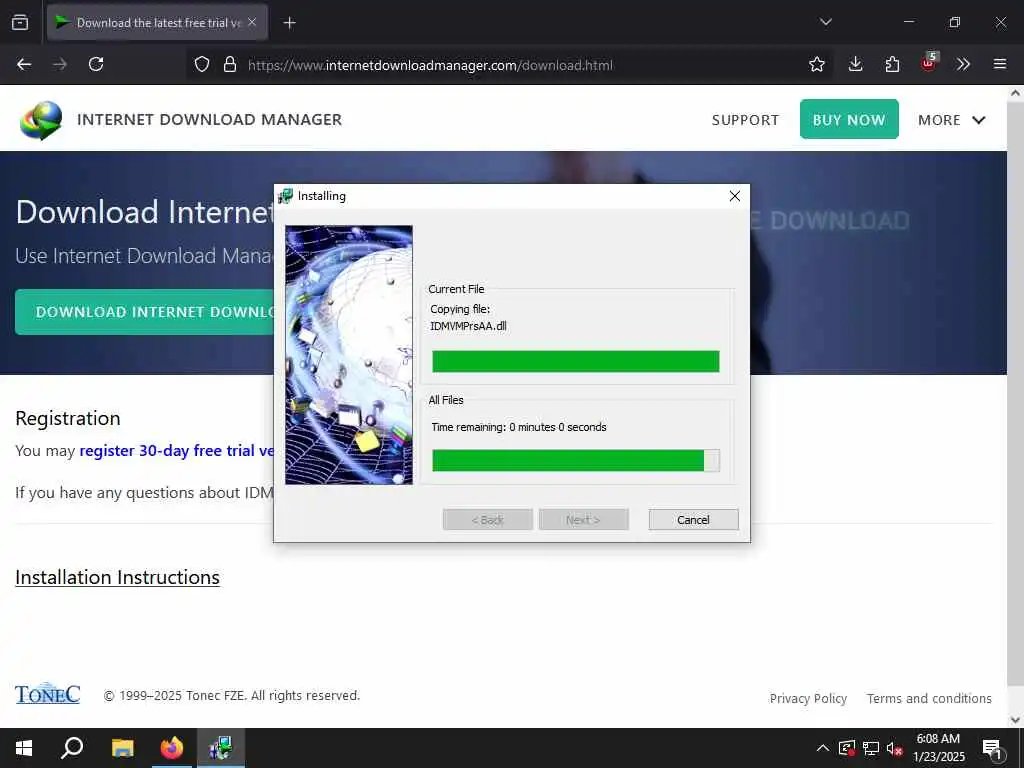Cancel the IDM installation
The width and height of the screenshot is (1024, 768).
(693, 520)
